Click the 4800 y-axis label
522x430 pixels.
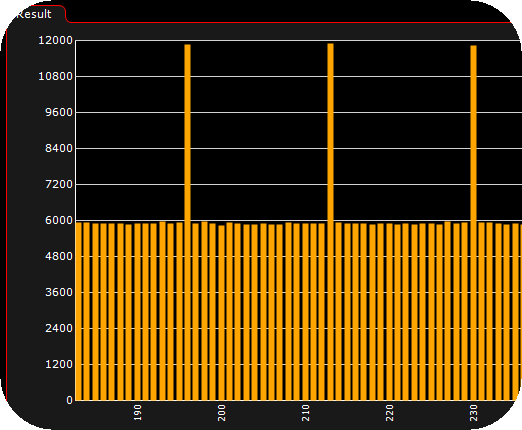59,256
